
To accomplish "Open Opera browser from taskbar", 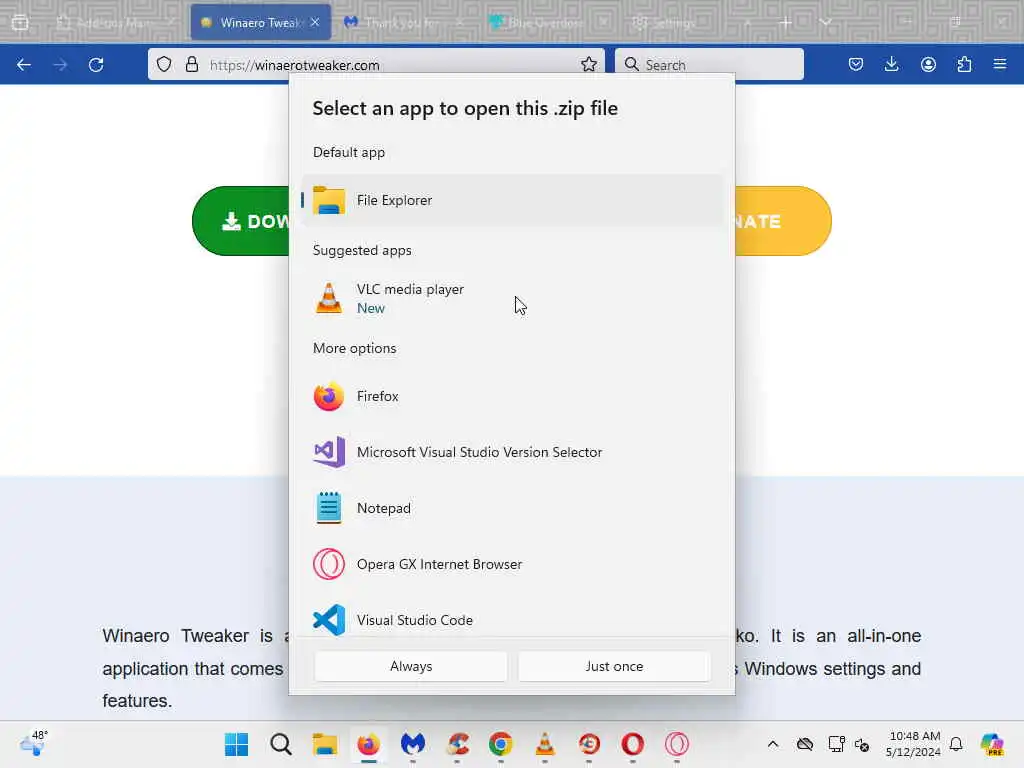I will [633, 744].
